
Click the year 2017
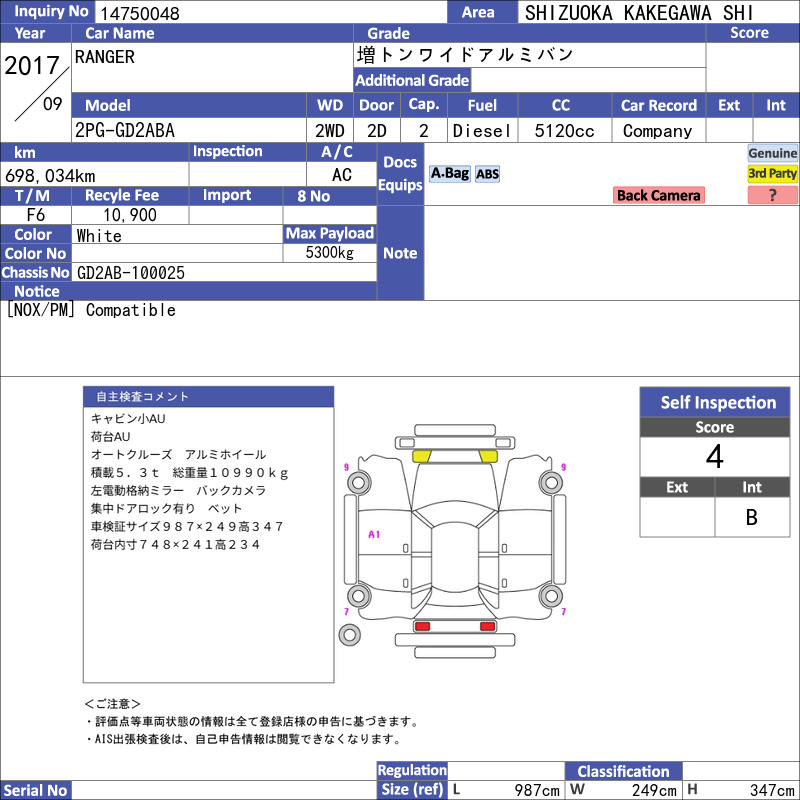(32, 66)
